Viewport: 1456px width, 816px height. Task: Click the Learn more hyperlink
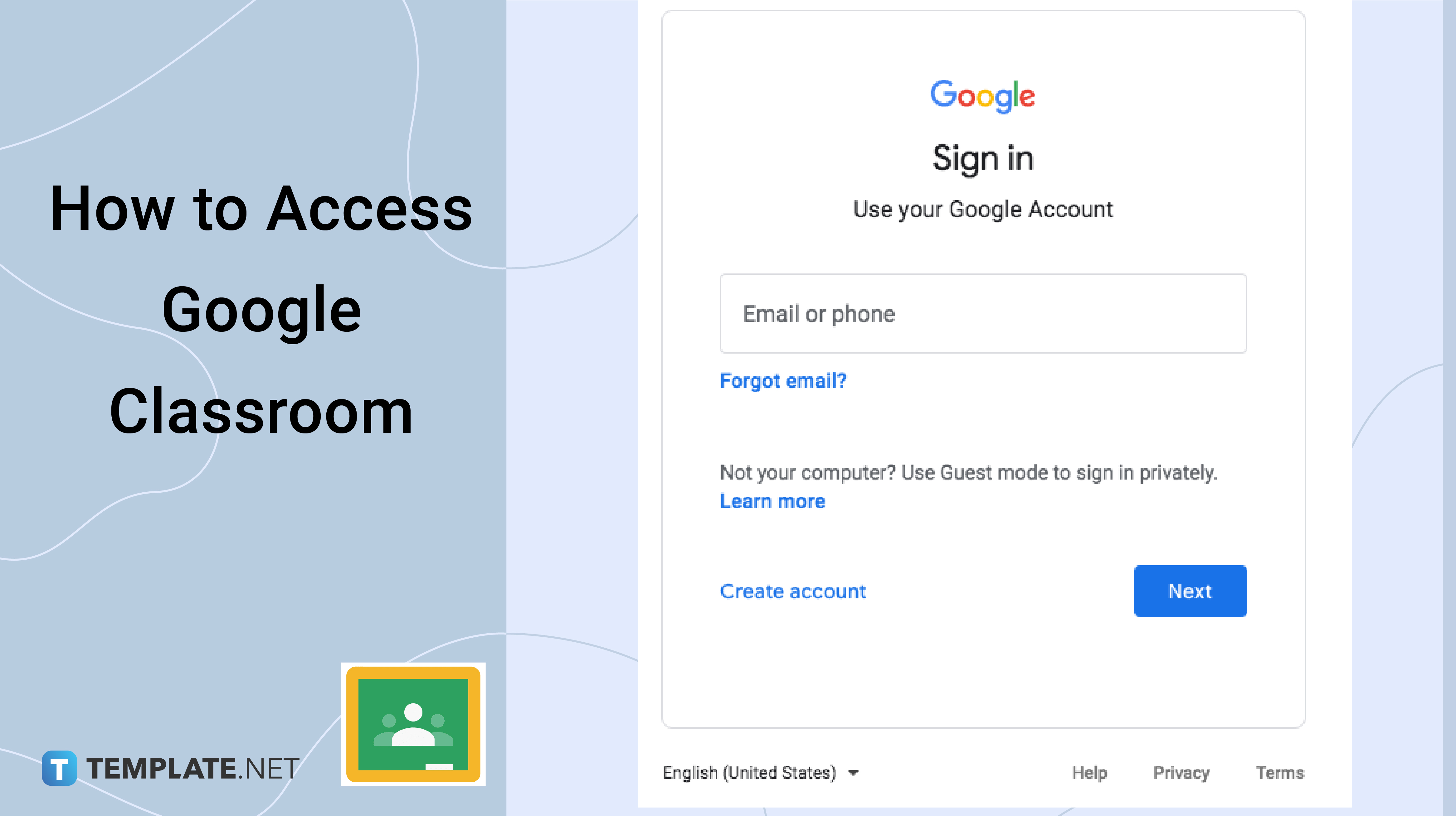[x=771, y=501]
